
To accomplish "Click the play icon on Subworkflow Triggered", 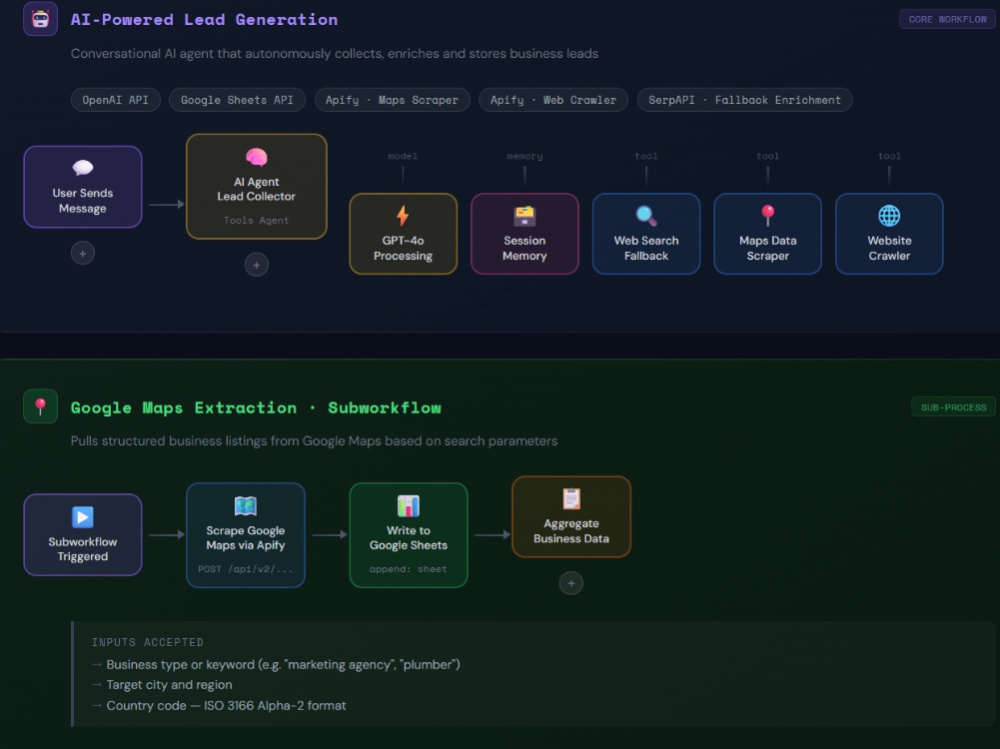I will 83,517.
